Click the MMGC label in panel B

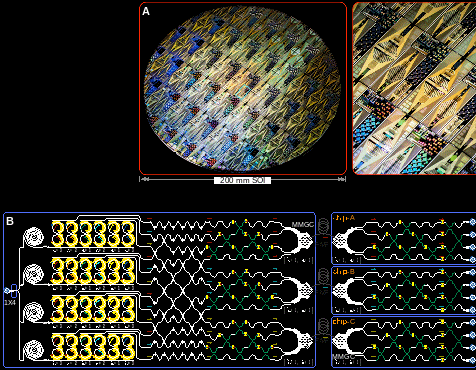[303, 225]
